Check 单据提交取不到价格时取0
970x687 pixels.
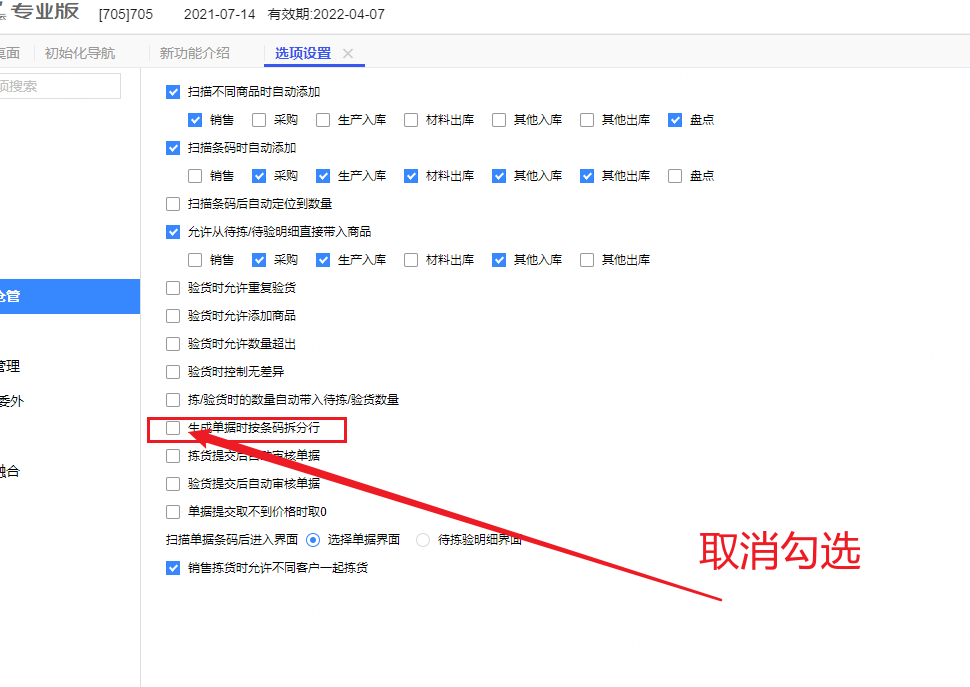click(x=173, y=512)
